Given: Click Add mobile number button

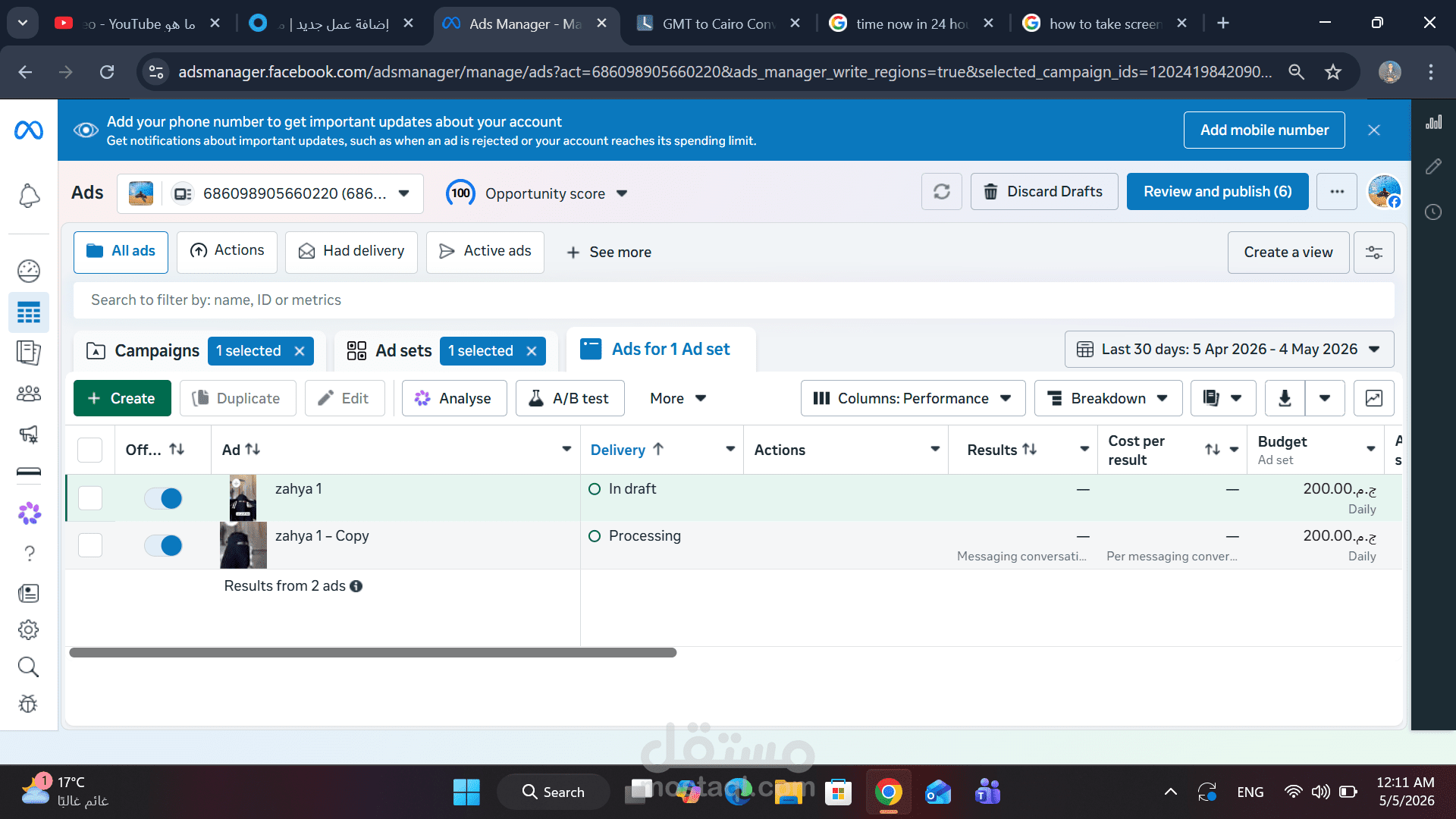Looking at the screenshot, I should pyautogui.click(x=1264, y=130).
